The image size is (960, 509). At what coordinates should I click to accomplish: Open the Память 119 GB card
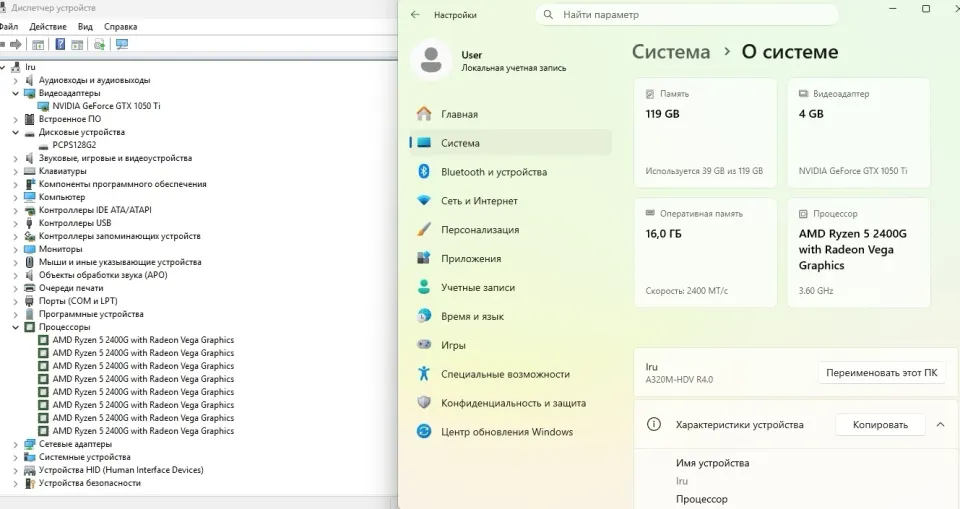[x=705, y=132]
